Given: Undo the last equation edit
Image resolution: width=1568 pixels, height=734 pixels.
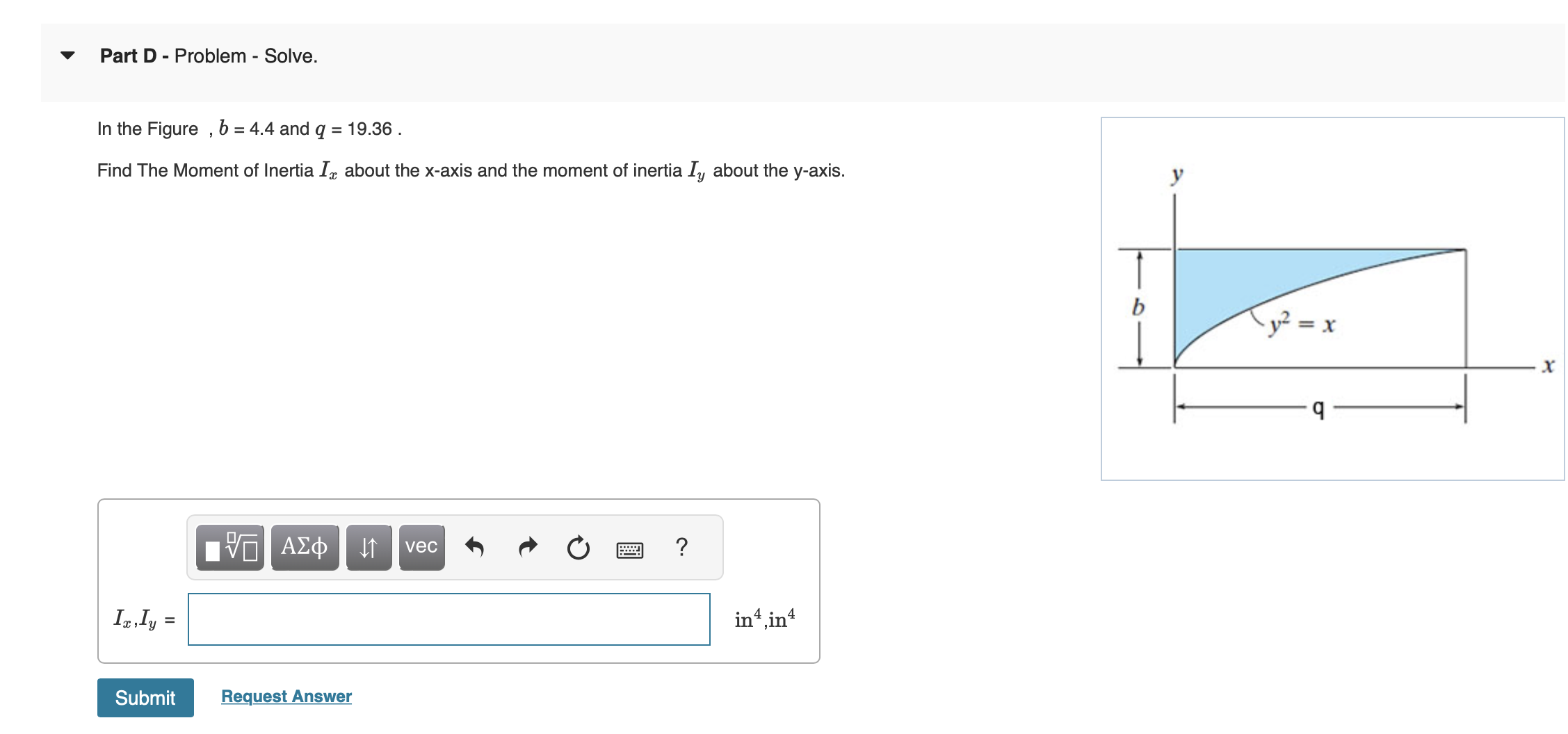Looking at the screenshot, I should pos(477,548).
